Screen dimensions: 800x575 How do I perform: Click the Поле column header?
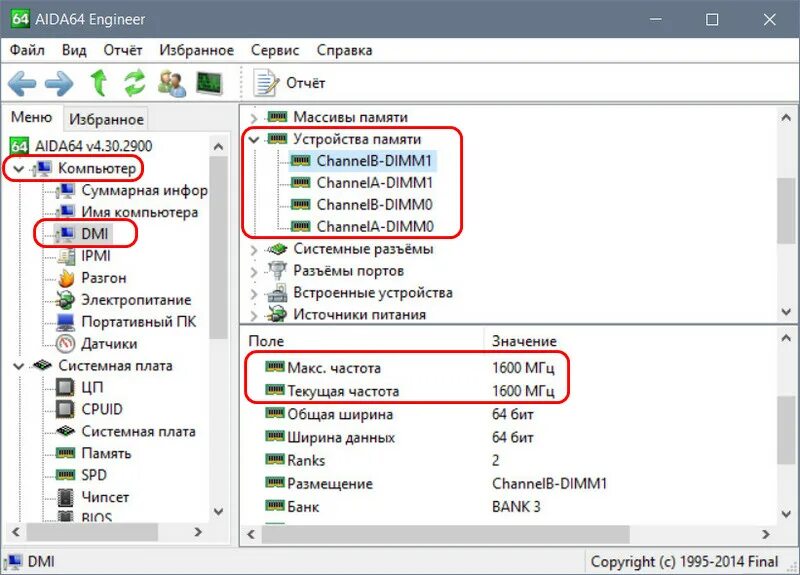point(363,341)
